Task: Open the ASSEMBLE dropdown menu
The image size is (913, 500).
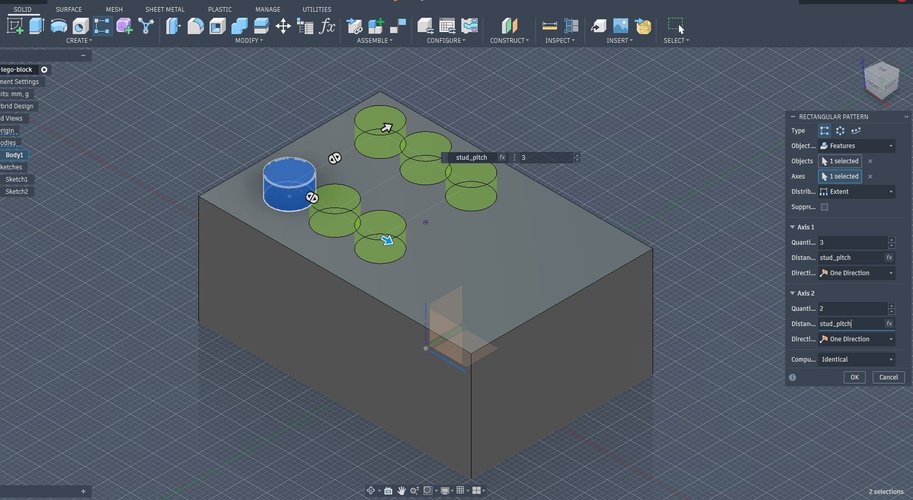Action: pos(374,41)
